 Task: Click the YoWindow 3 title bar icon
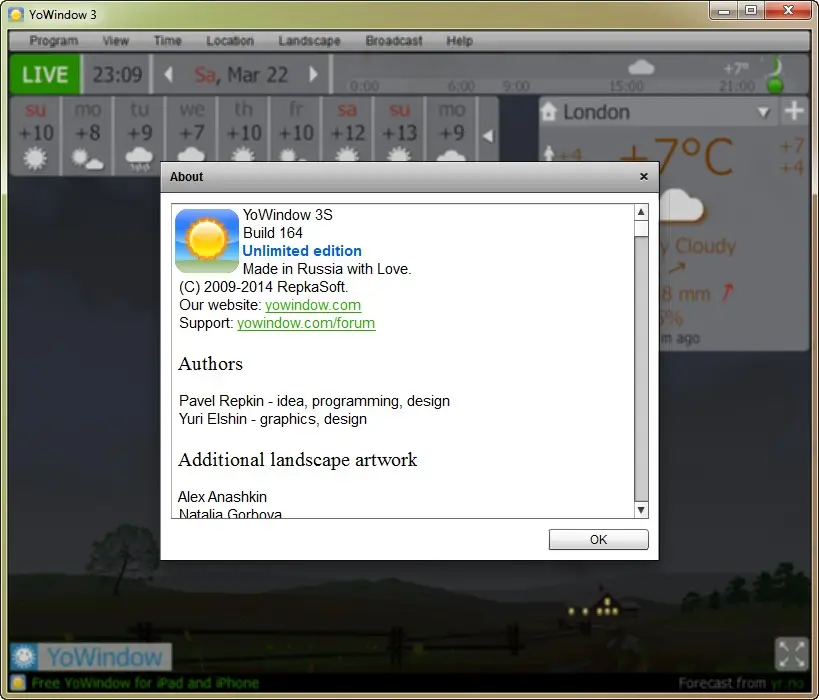coord(16,14)
